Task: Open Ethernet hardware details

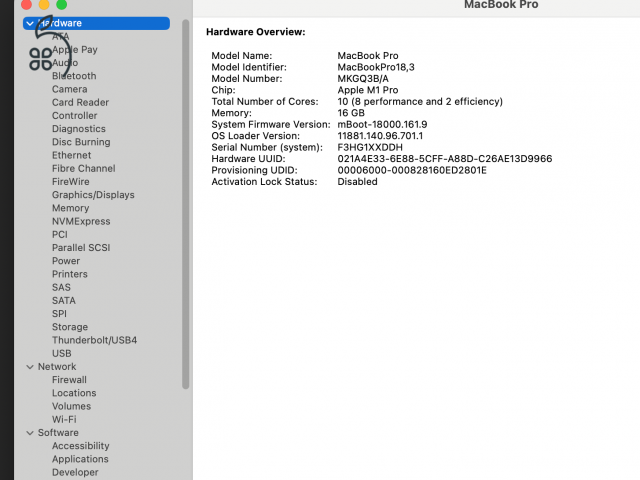Action: [71, 155]
